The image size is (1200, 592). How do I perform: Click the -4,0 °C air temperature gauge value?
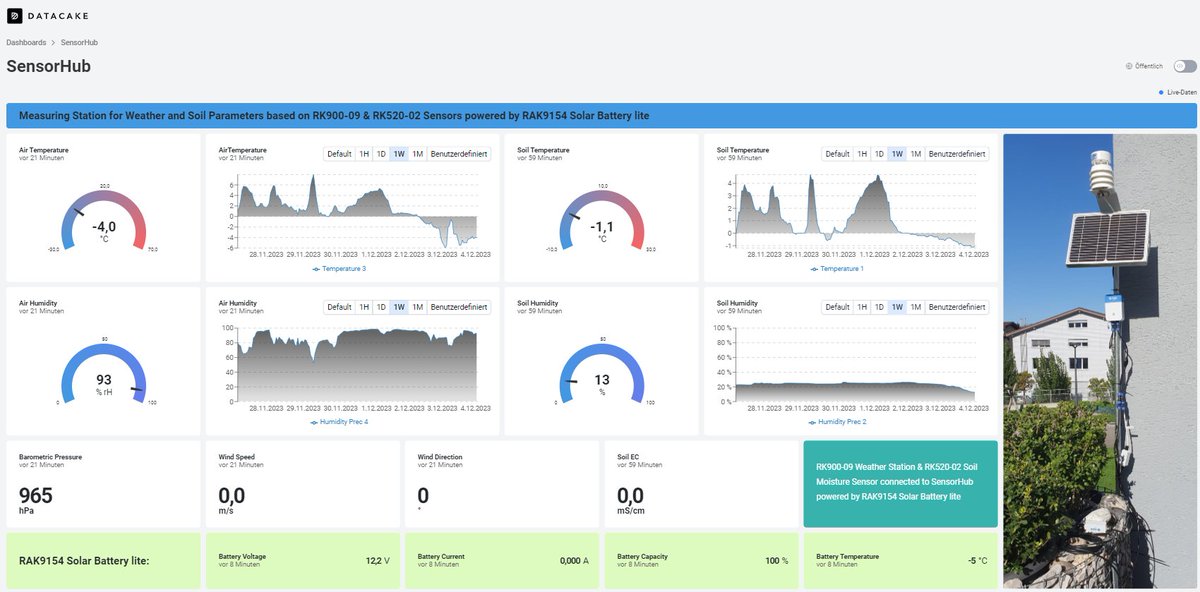(x=104, y=231)
